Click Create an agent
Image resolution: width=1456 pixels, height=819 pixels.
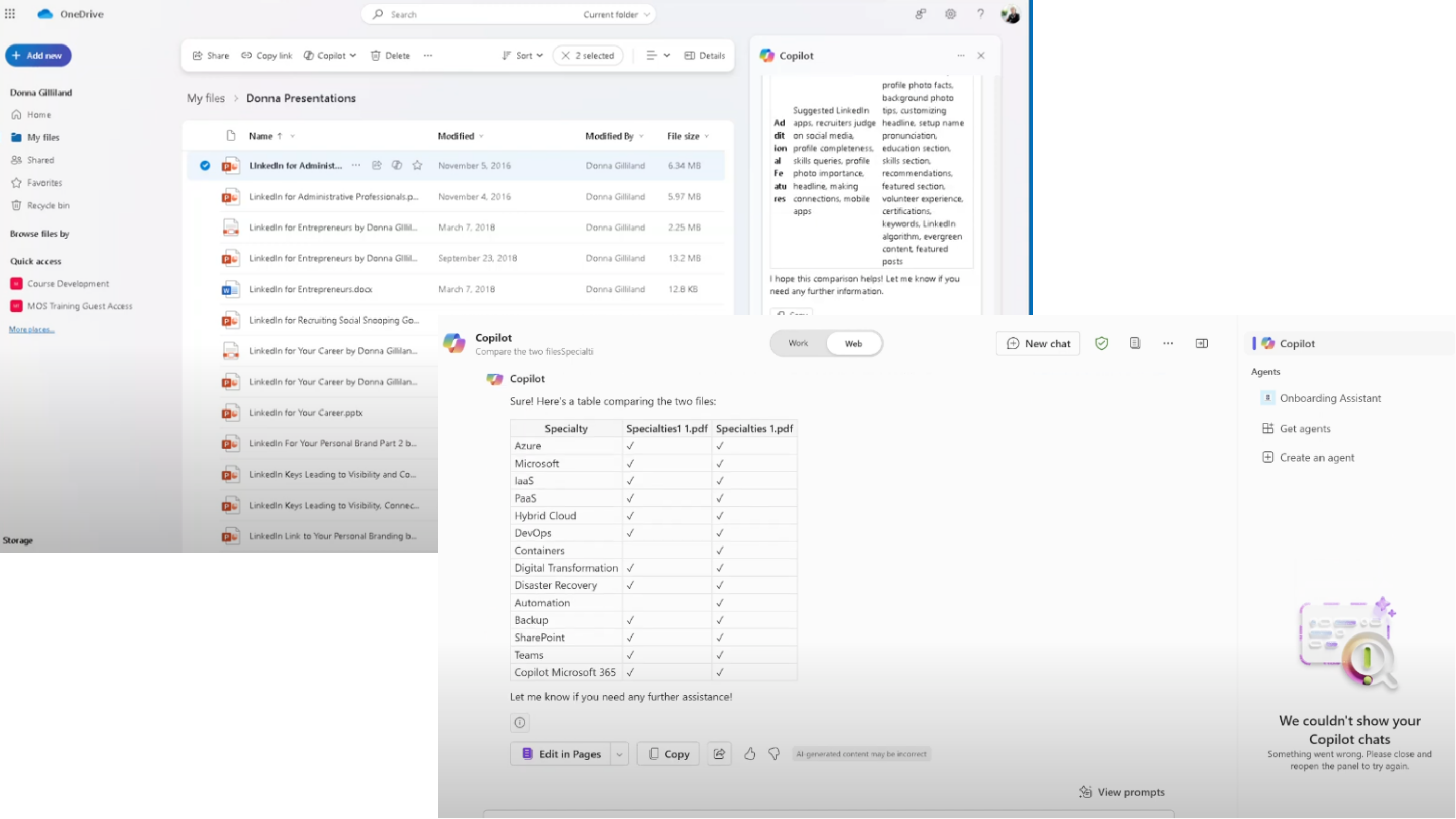coord(1308,457)
